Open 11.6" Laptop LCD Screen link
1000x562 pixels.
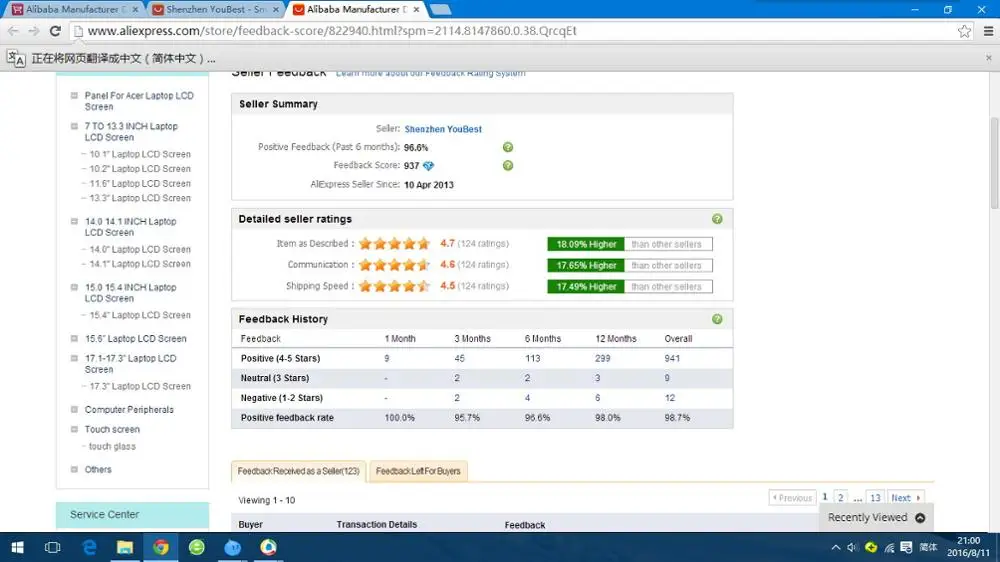click(x=140, y=184)
